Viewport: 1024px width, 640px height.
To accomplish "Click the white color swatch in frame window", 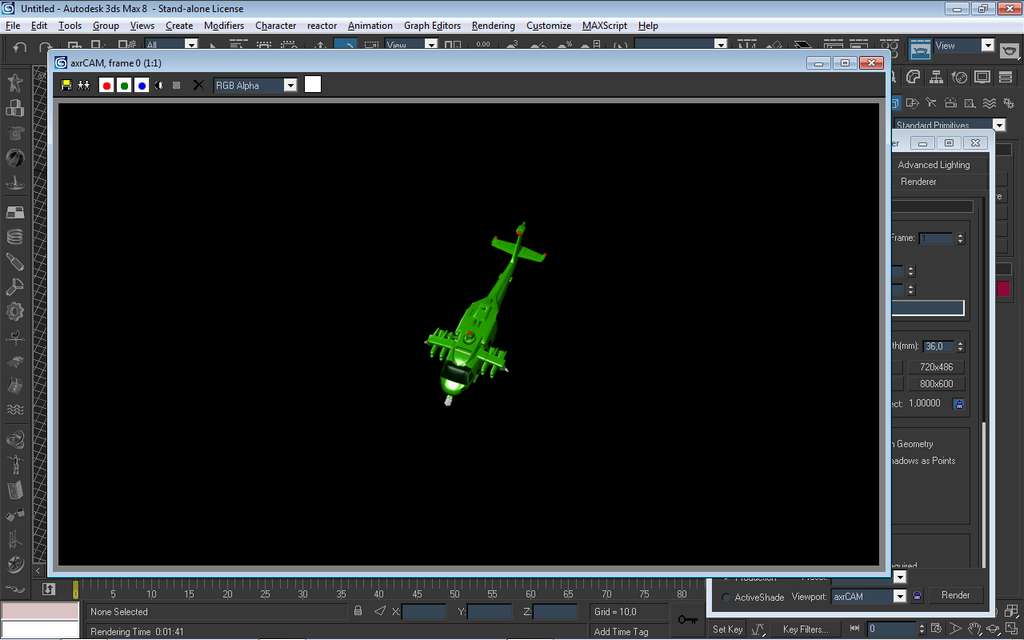I will (313, 85).
